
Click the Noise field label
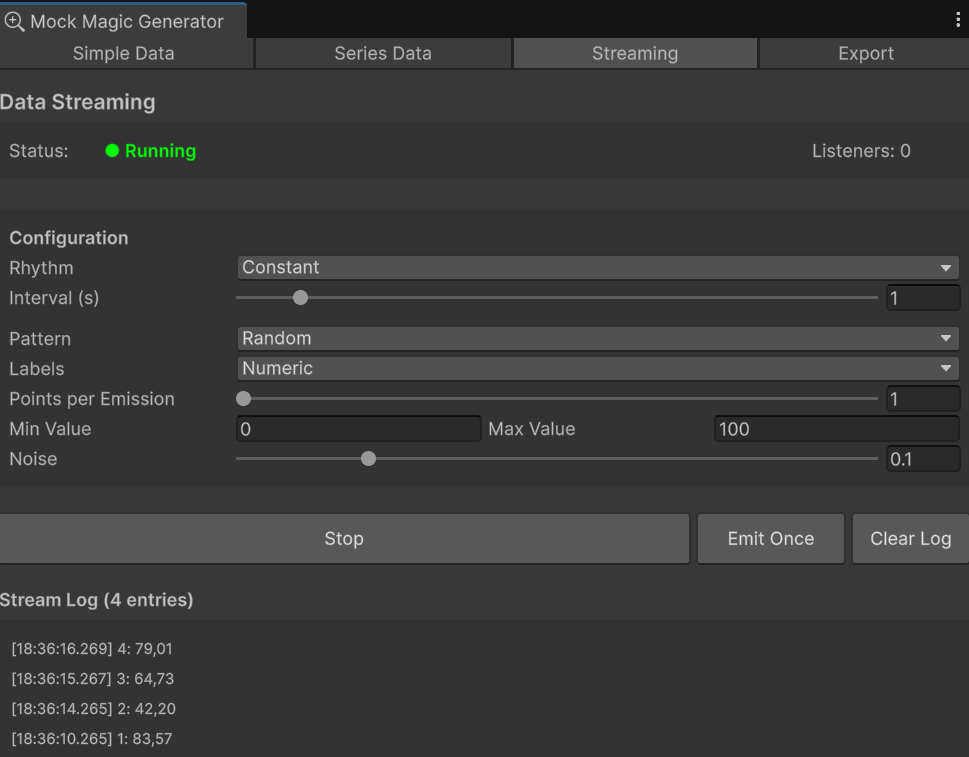click(x=33, y=459)
